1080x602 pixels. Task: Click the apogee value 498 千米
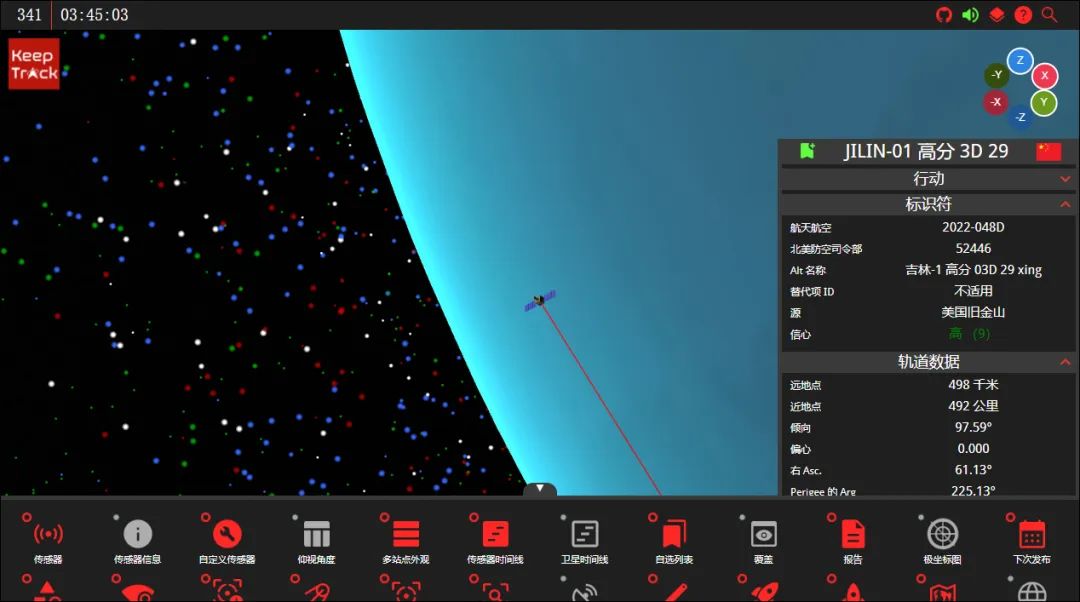click(973, 384)
